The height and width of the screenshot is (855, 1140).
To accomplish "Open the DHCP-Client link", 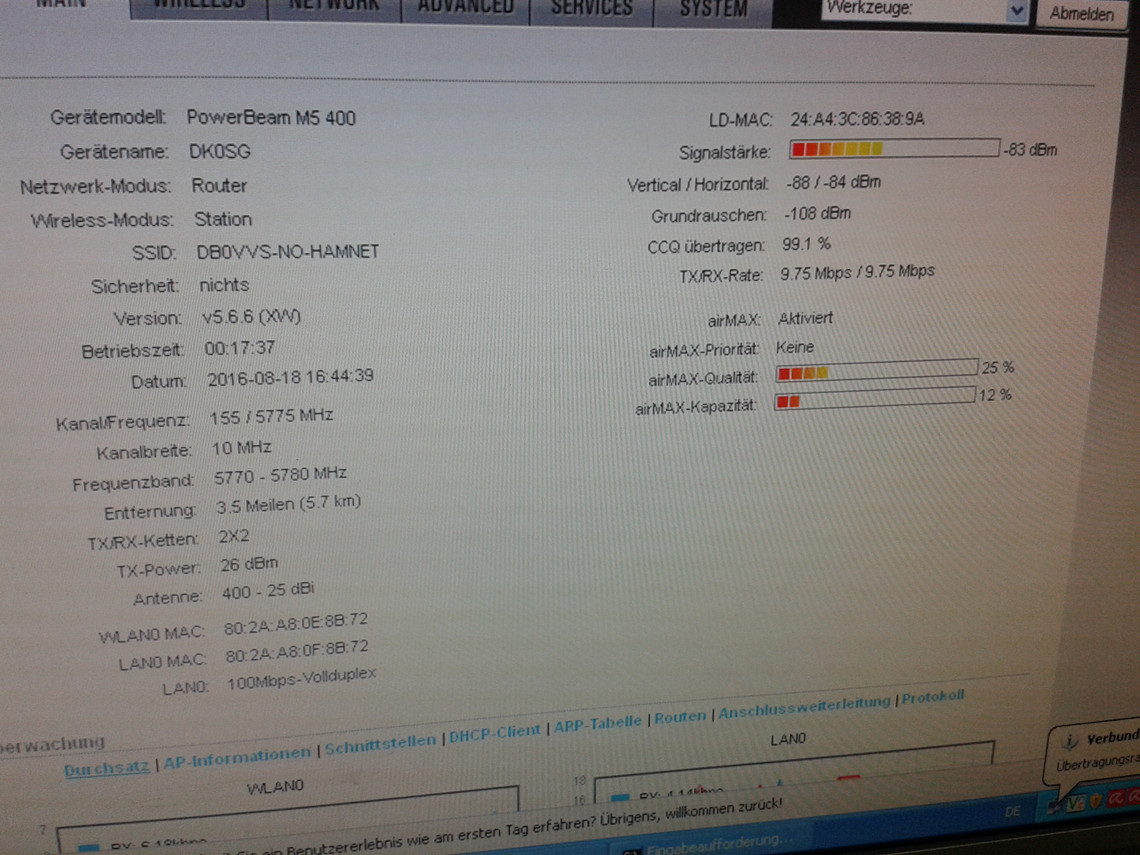I will tap(494, 733).
